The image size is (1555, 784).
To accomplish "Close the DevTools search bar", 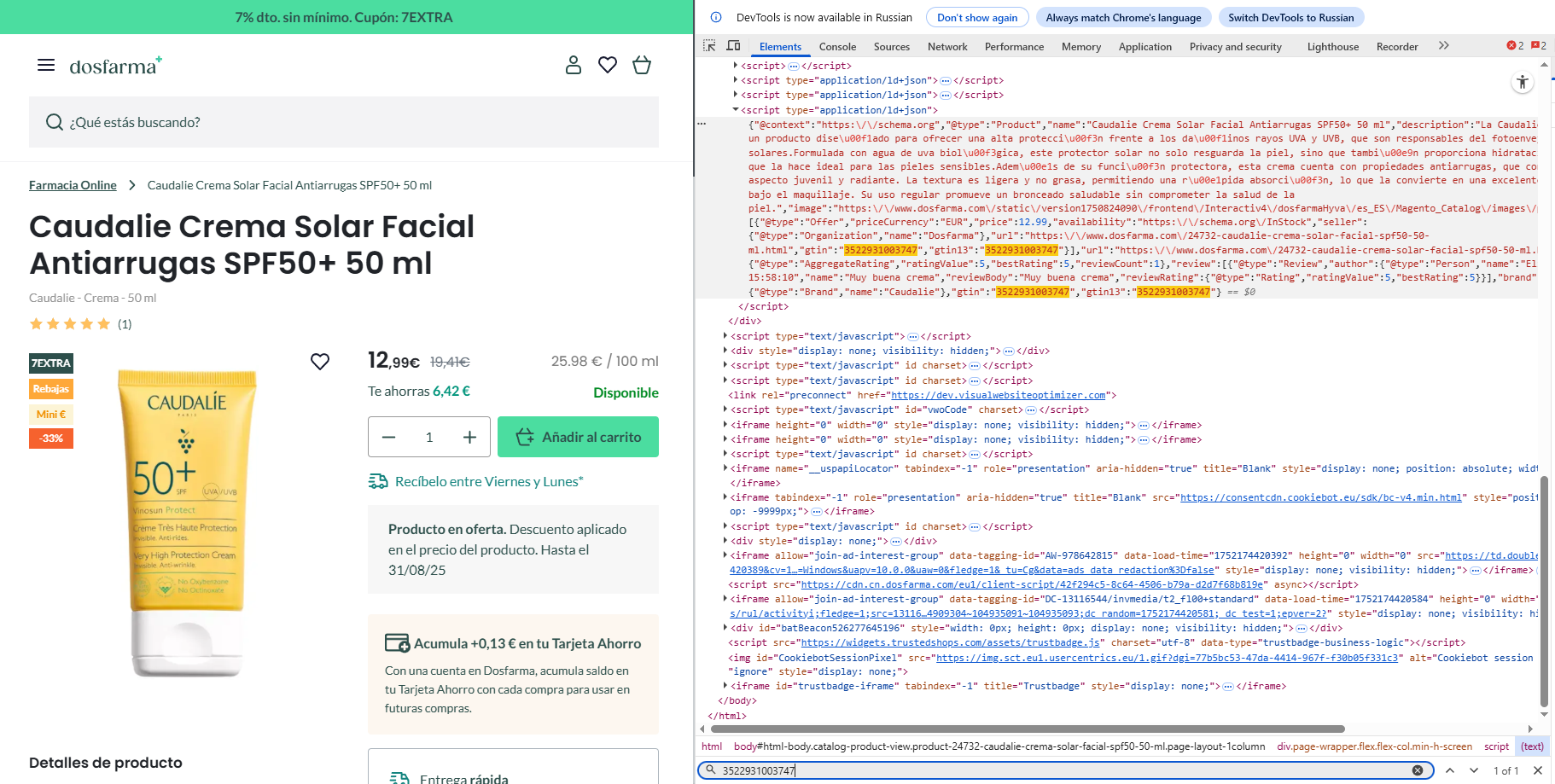I will 1538,770.
